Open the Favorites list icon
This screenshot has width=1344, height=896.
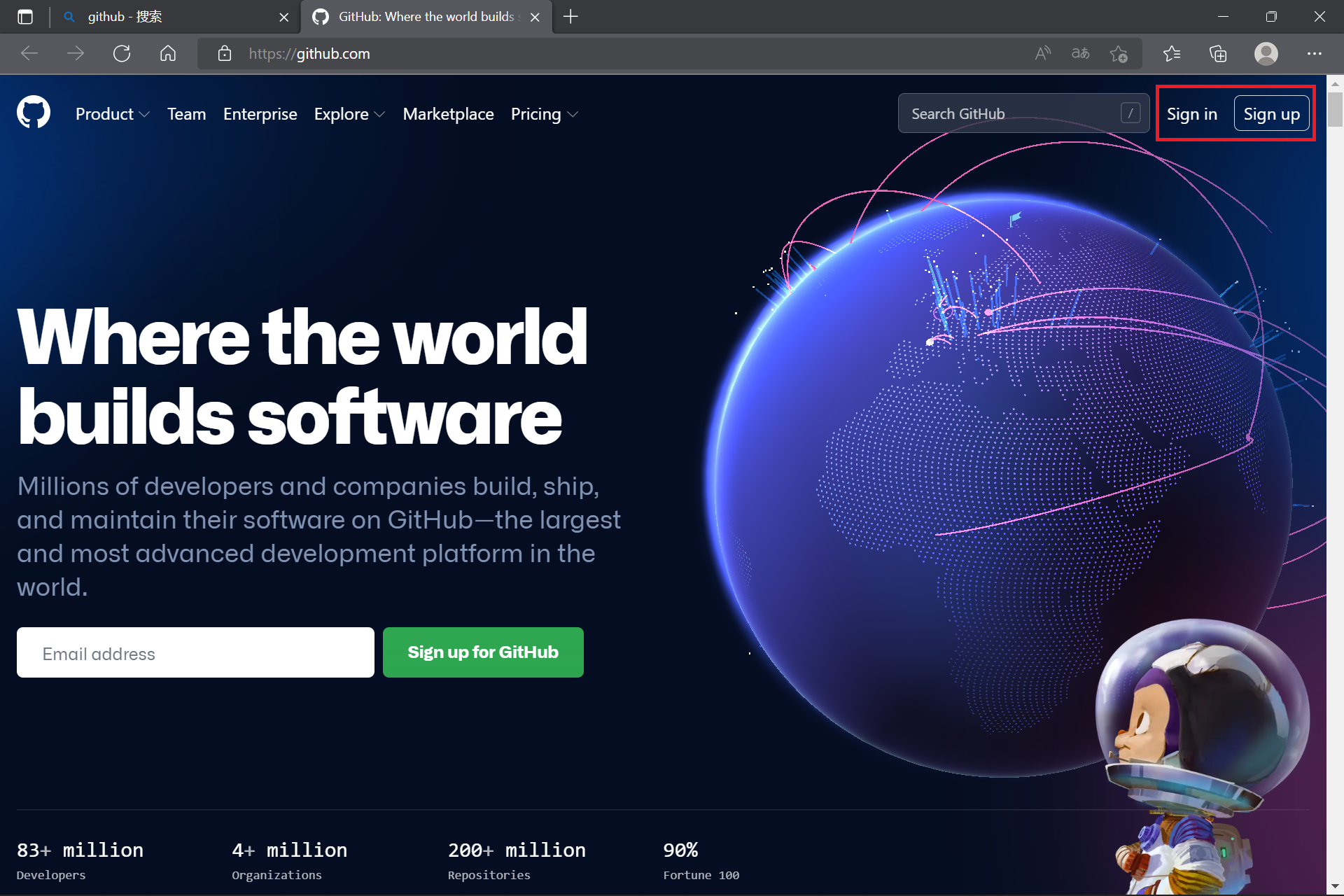[x=1172, y=54]
